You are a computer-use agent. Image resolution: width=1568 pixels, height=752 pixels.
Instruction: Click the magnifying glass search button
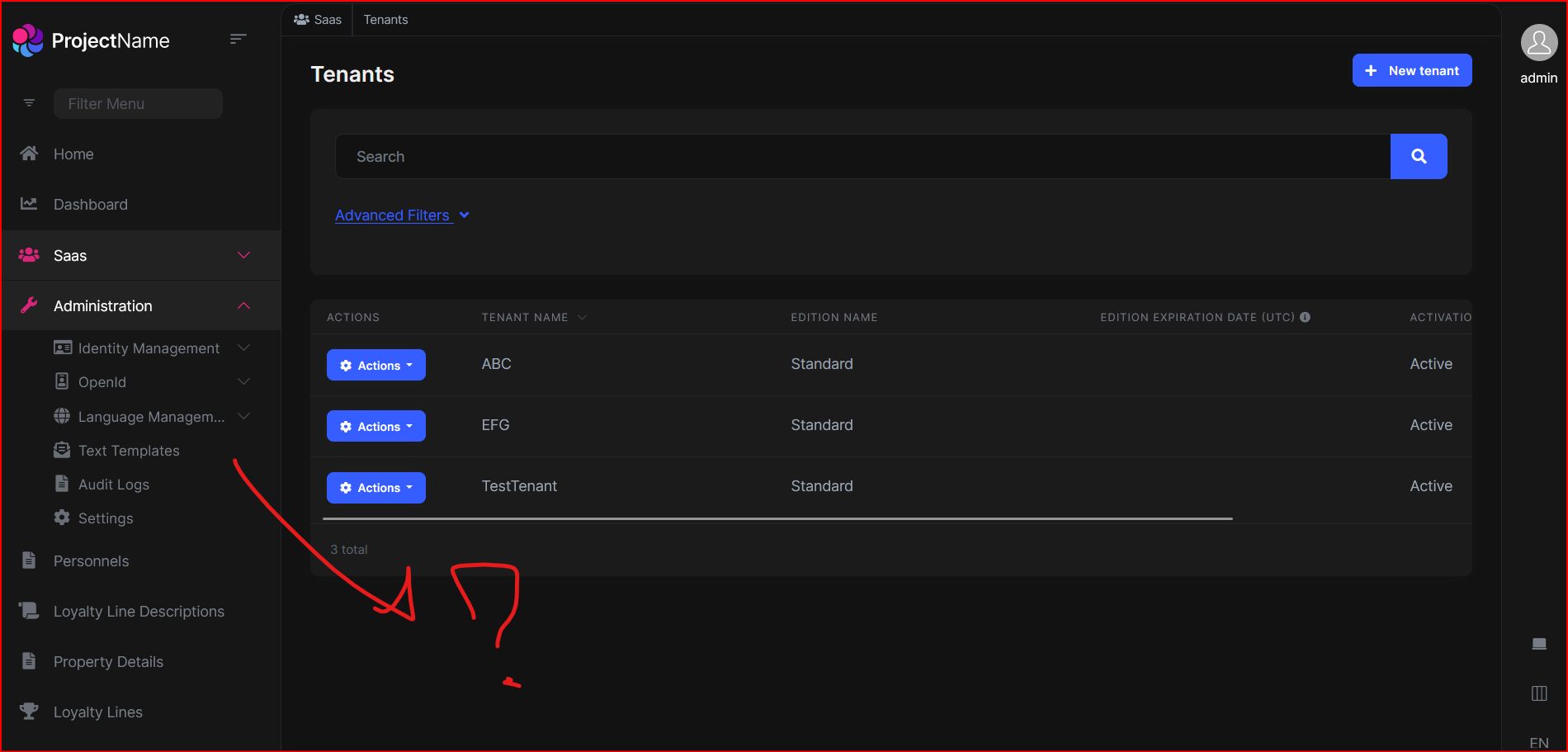tap(1418, 156)
